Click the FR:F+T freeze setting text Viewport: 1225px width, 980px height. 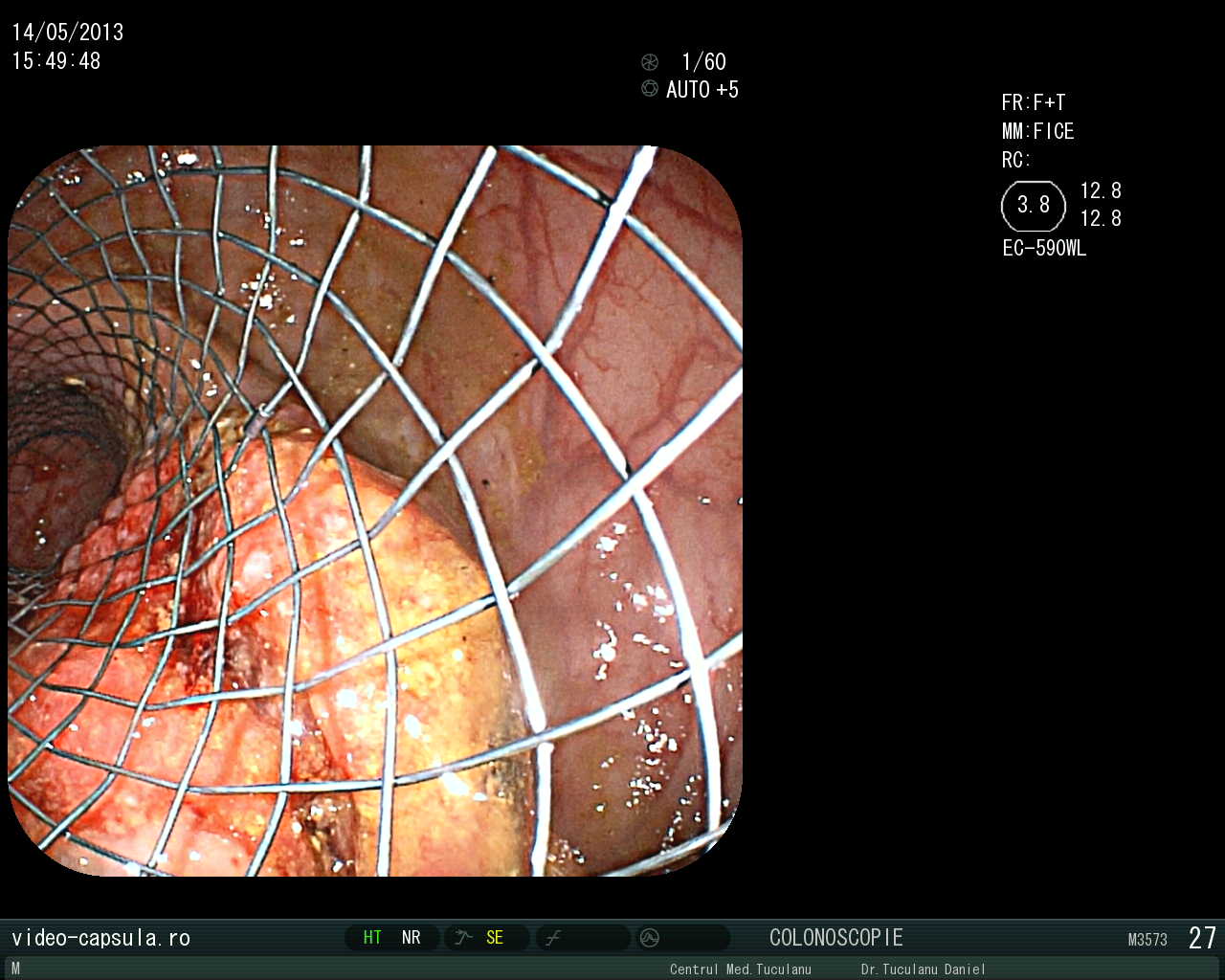(1034, 102)
